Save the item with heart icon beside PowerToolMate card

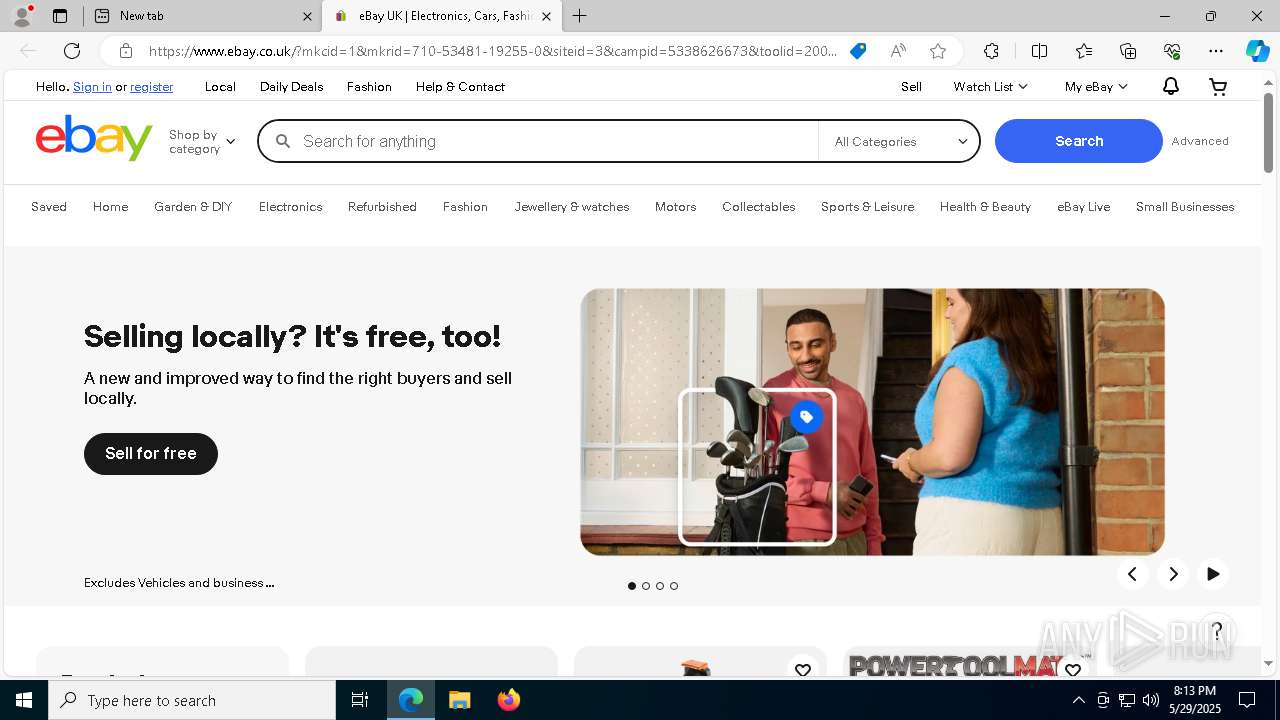(x=803, y=670)
